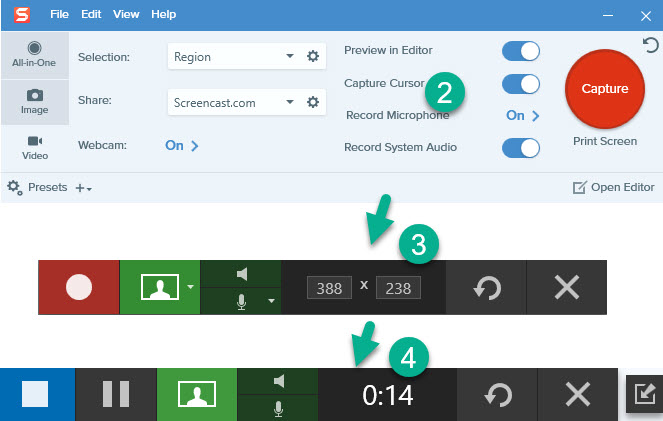Screen dimensions: 663x421
Task: Open the Help menu
Action: point(164,14)
